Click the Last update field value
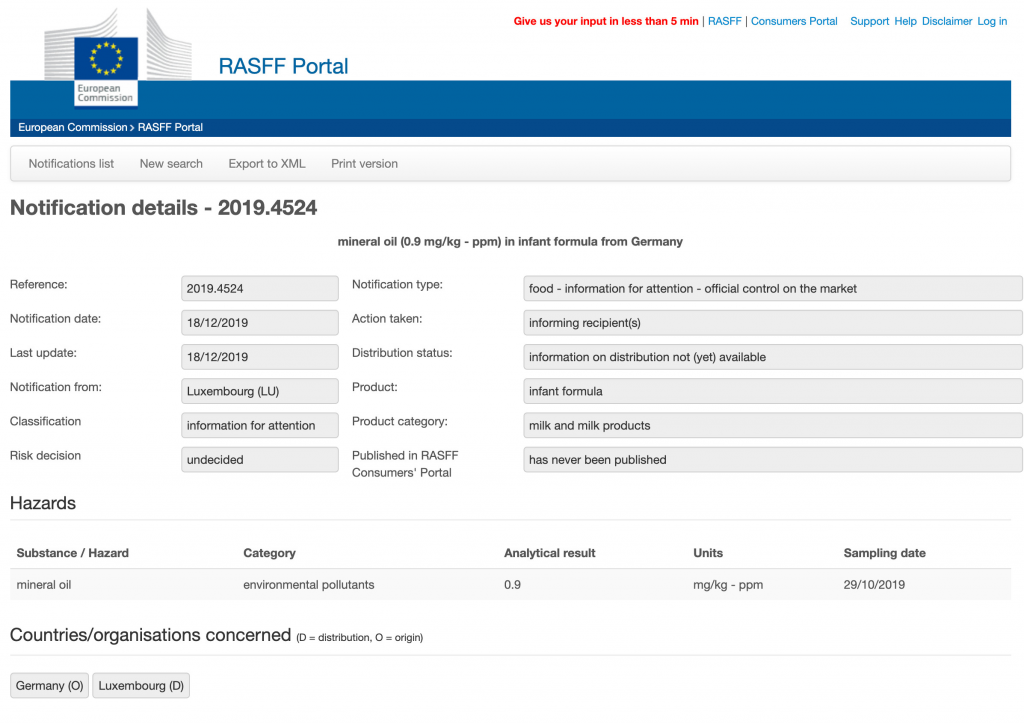The image size is (1024, 724). (x=260, y=357)
